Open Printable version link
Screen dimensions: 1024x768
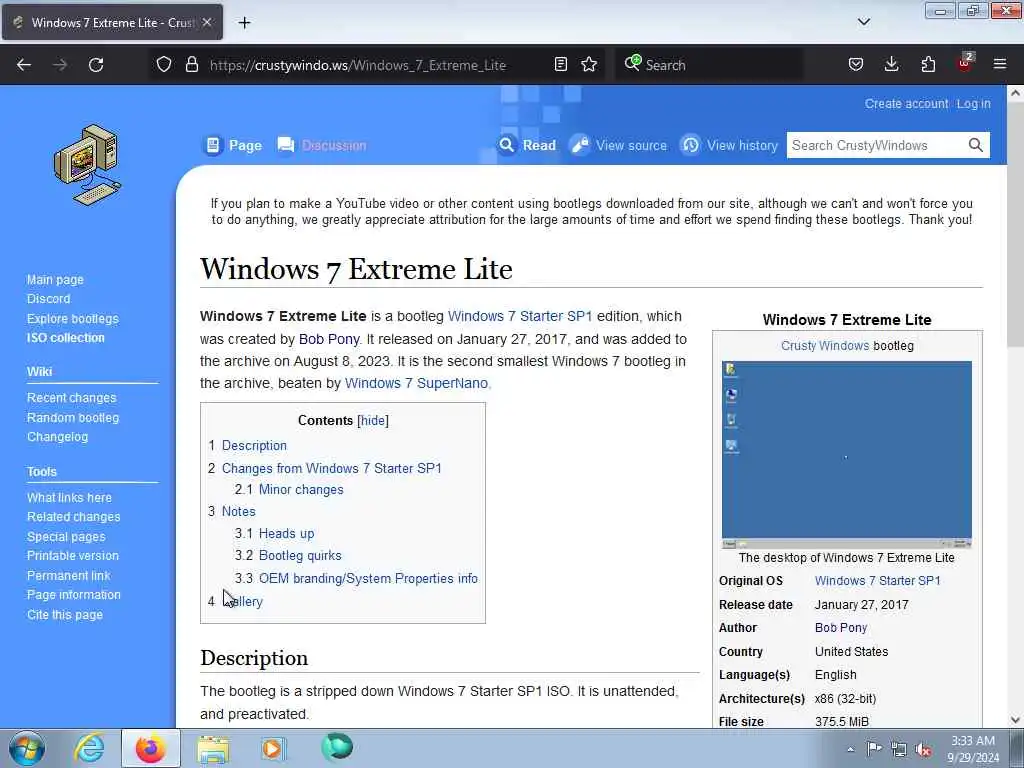[x=72, y=556]
